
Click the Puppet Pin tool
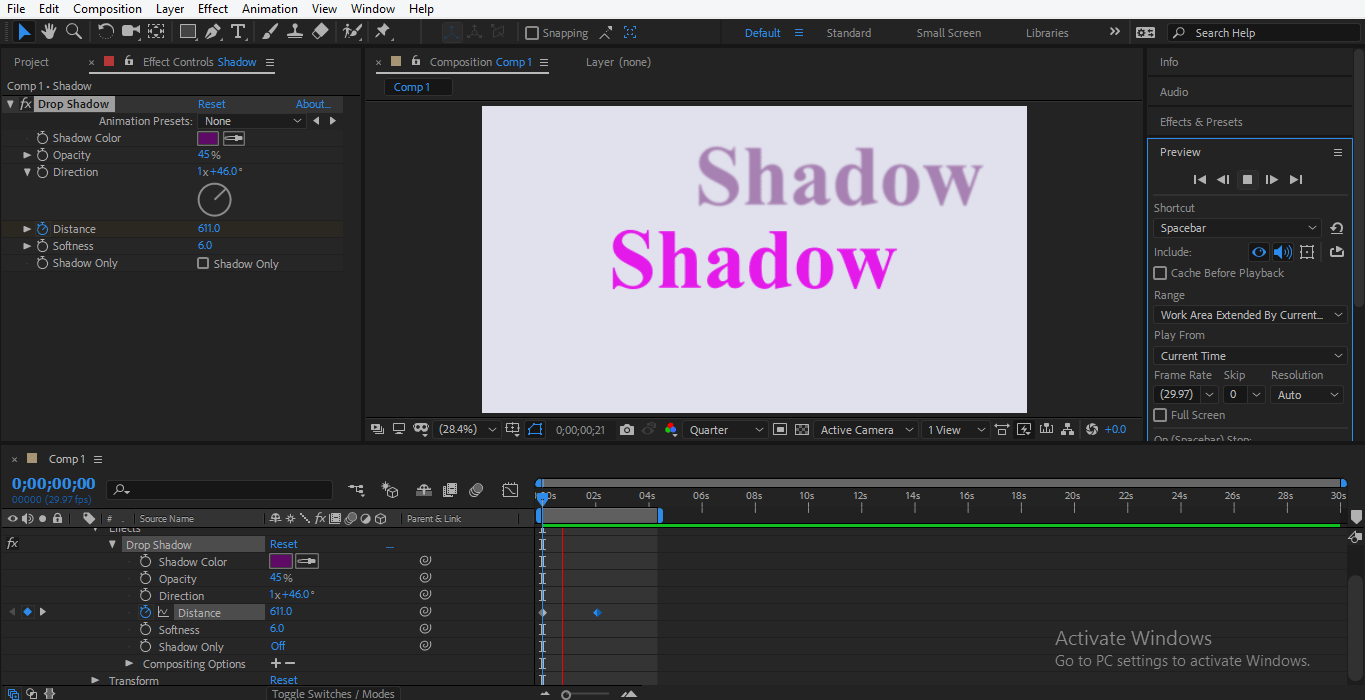click(382, 32)
